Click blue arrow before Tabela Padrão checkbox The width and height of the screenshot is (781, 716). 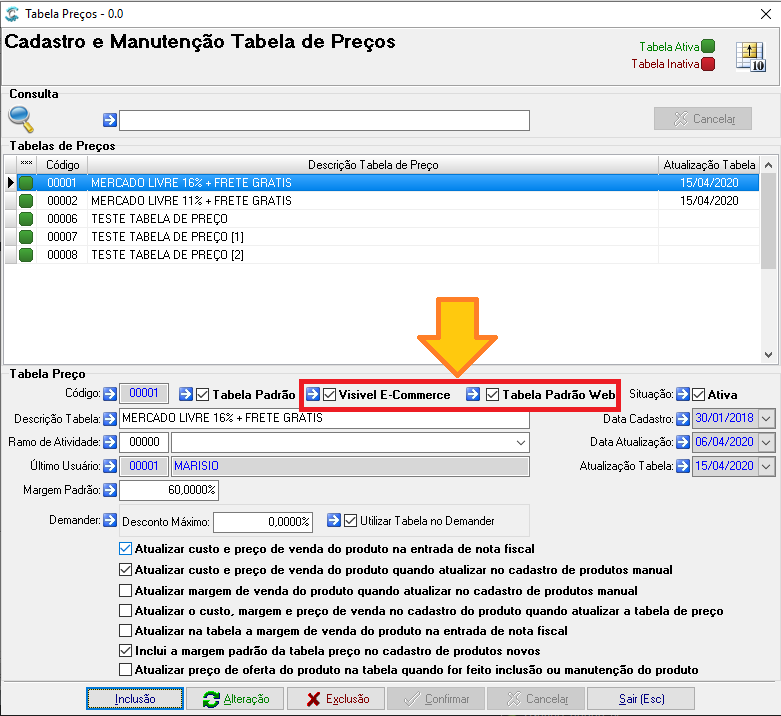pos(186,394)
